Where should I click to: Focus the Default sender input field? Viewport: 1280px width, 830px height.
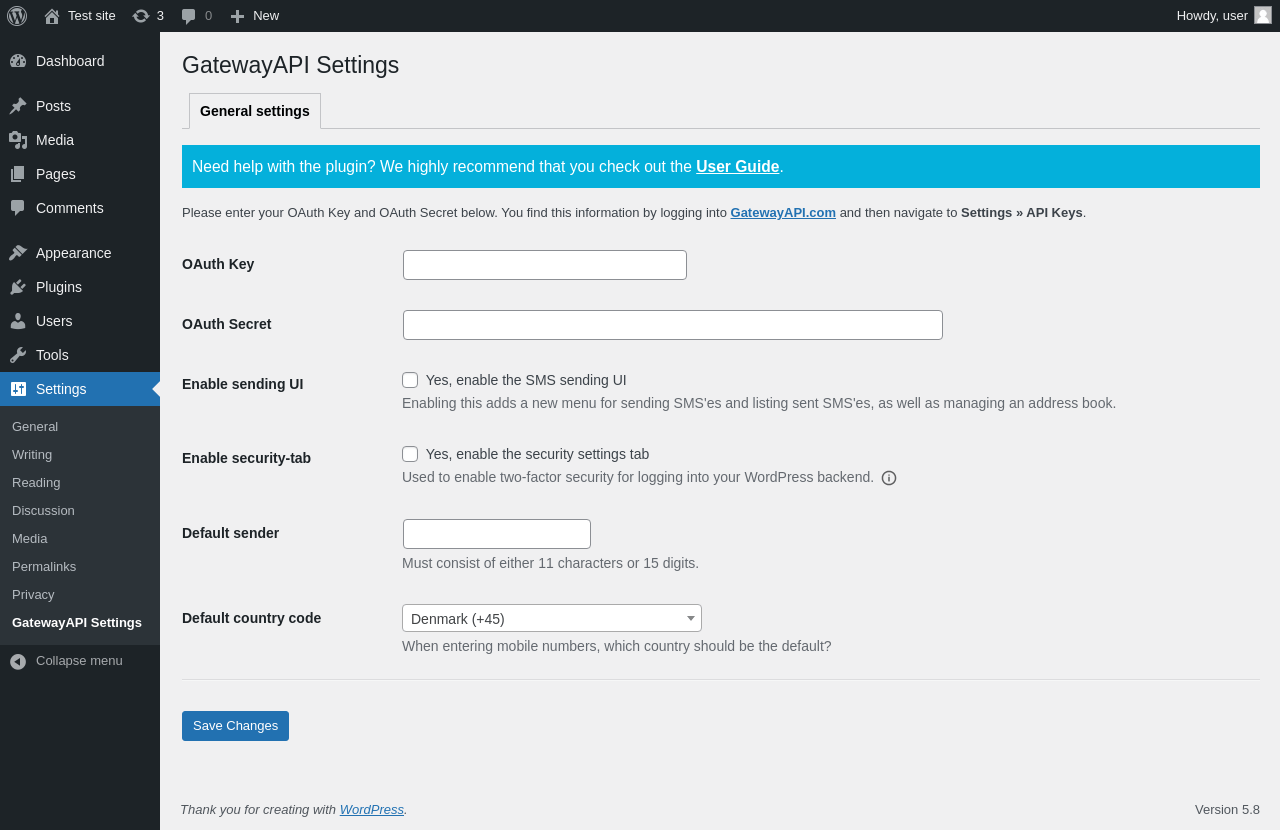point(497,534)
